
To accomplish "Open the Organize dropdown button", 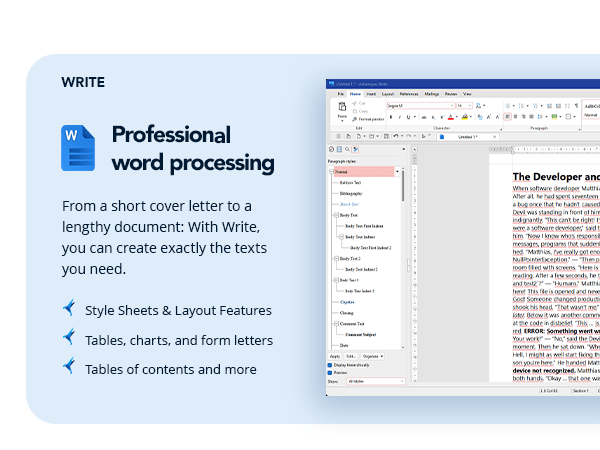I will 373,357.
